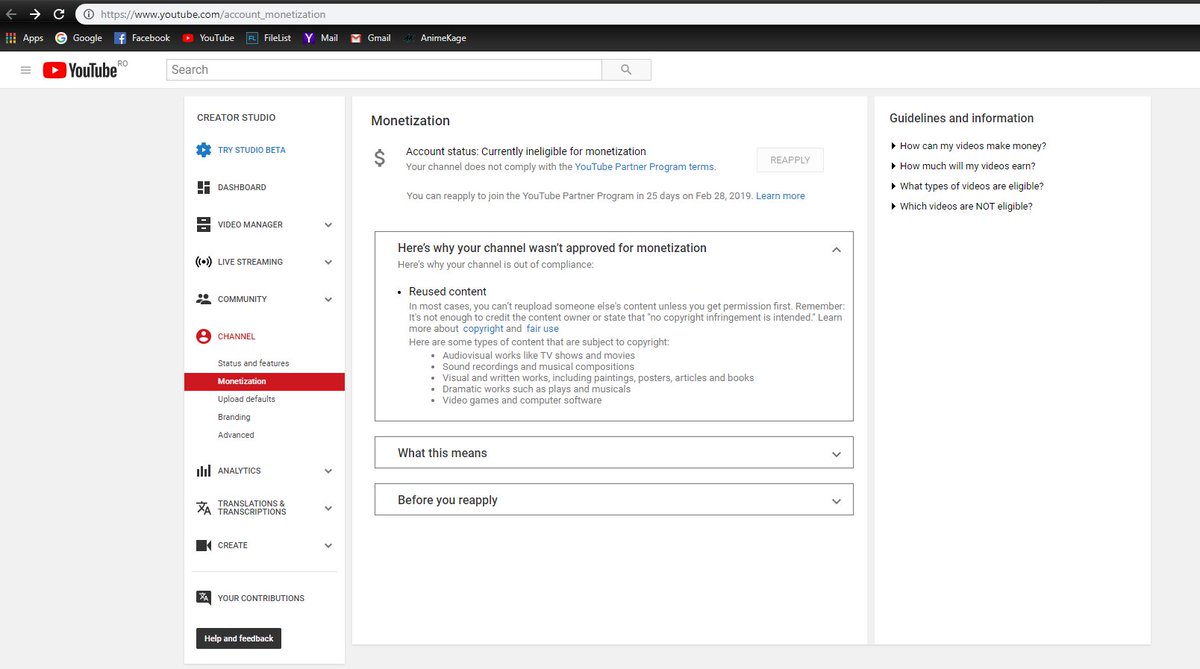Select the Monetization submenu item
The height and width of the screenshot is (669, 1200).
coord(264,381)
